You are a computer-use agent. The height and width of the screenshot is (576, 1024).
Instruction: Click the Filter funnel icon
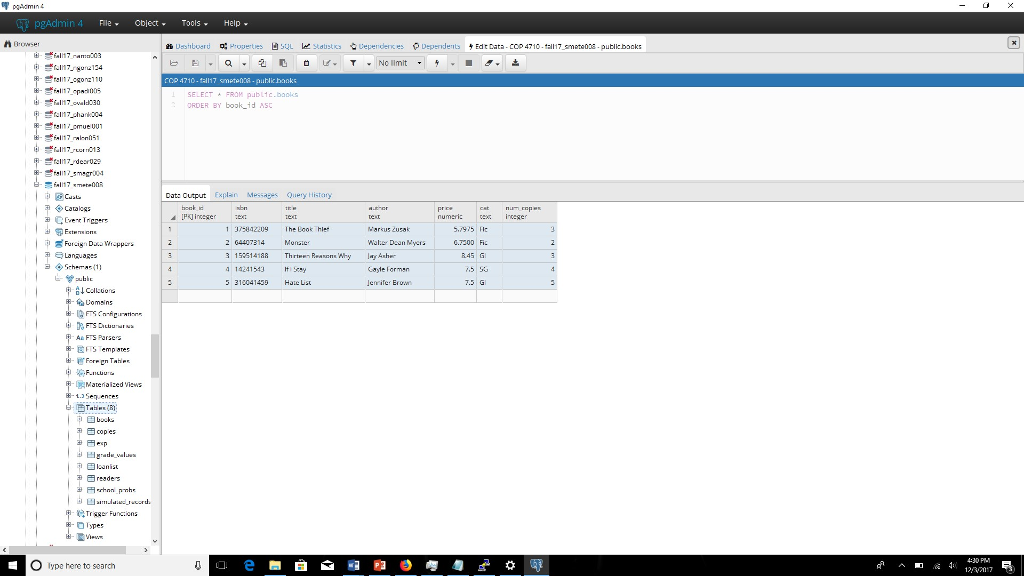[x=354, y=63]
